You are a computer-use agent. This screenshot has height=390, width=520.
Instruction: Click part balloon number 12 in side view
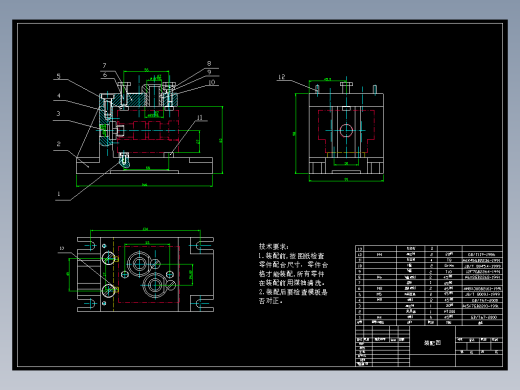pos(282,77)
